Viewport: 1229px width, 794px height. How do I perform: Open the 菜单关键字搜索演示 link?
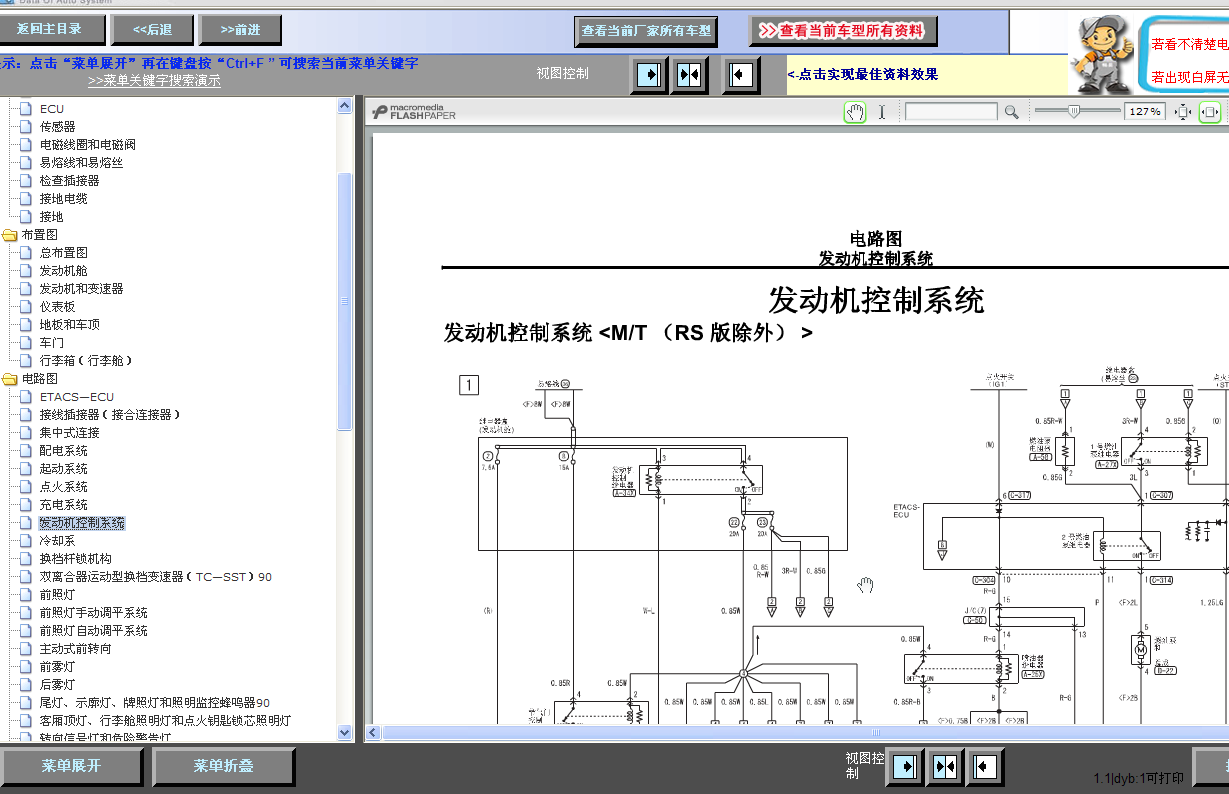pos(154,81)
